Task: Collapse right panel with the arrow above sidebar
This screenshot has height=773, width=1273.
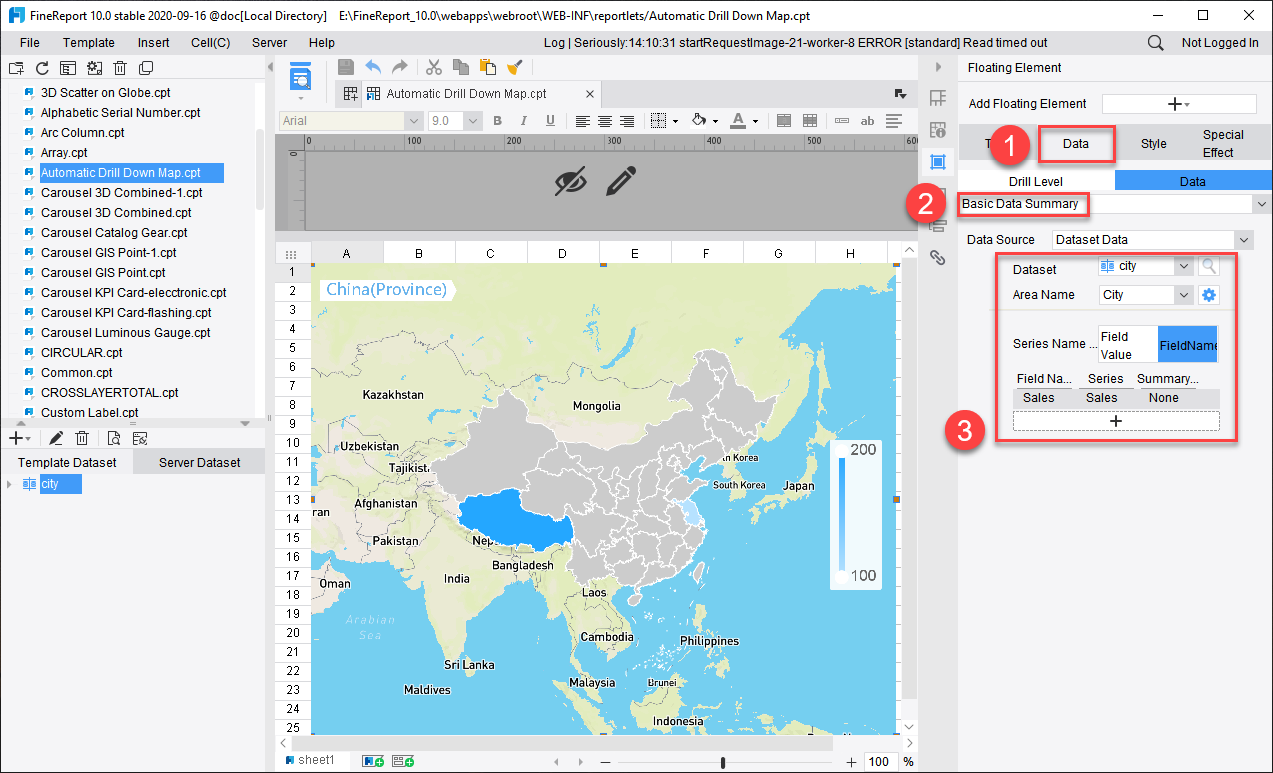Action: point(937,67)
